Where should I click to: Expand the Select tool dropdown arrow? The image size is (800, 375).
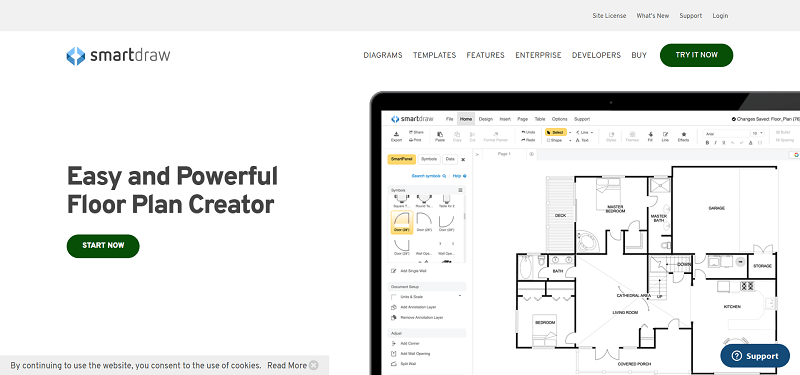coord(570,133)
